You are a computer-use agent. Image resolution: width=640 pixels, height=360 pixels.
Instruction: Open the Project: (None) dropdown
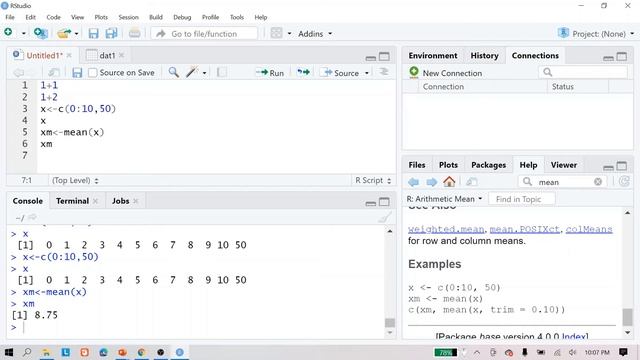pos(596,33)
